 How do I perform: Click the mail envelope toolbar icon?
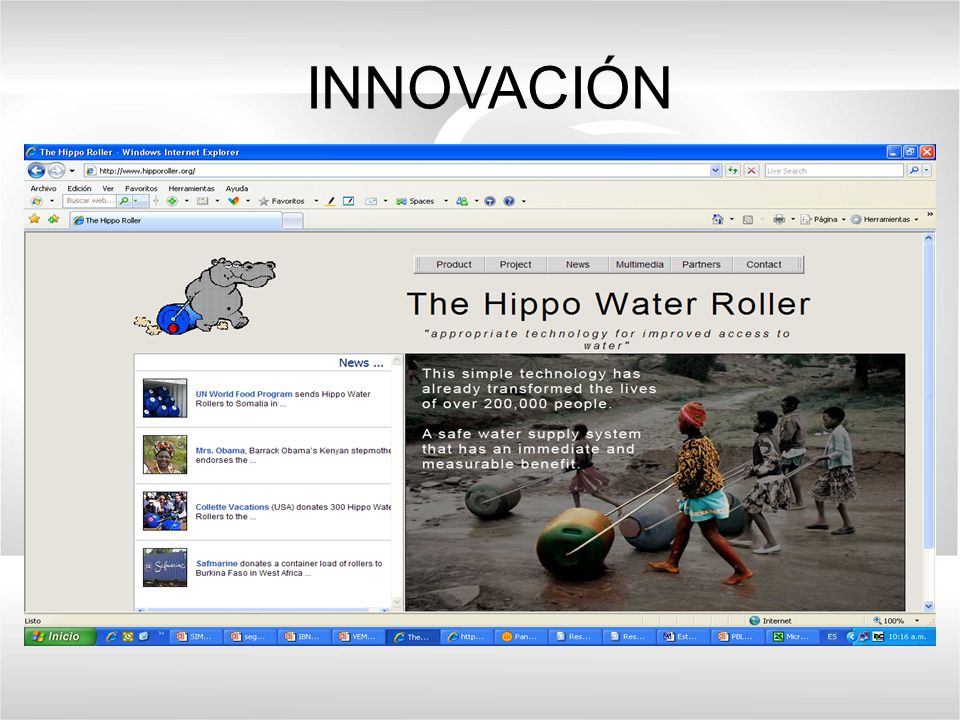tap(370, 201)
